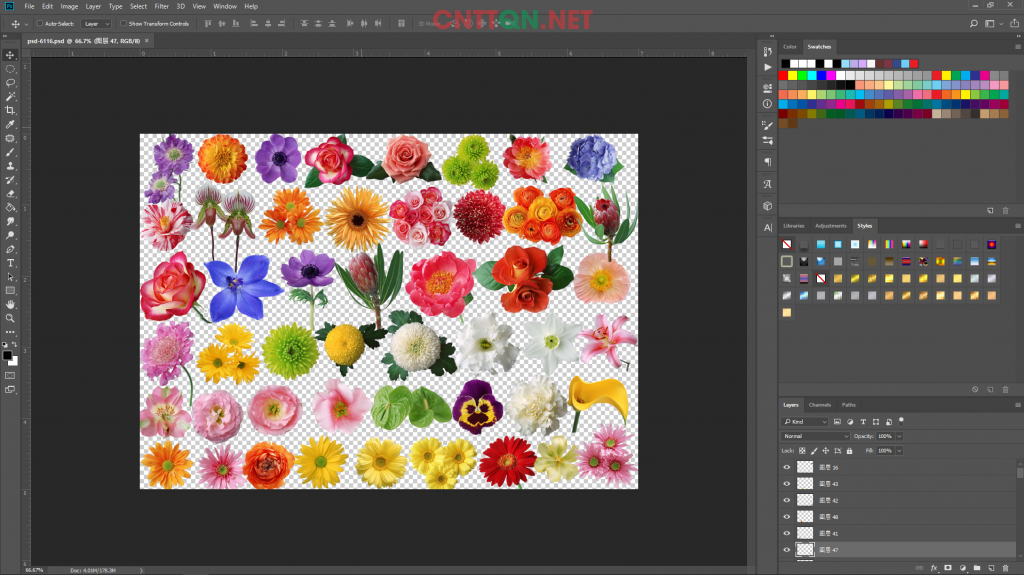The height and width of the screenshot is (575, 1024).
Task: Switch to the Adjustments tab
Action: [831, 226]
